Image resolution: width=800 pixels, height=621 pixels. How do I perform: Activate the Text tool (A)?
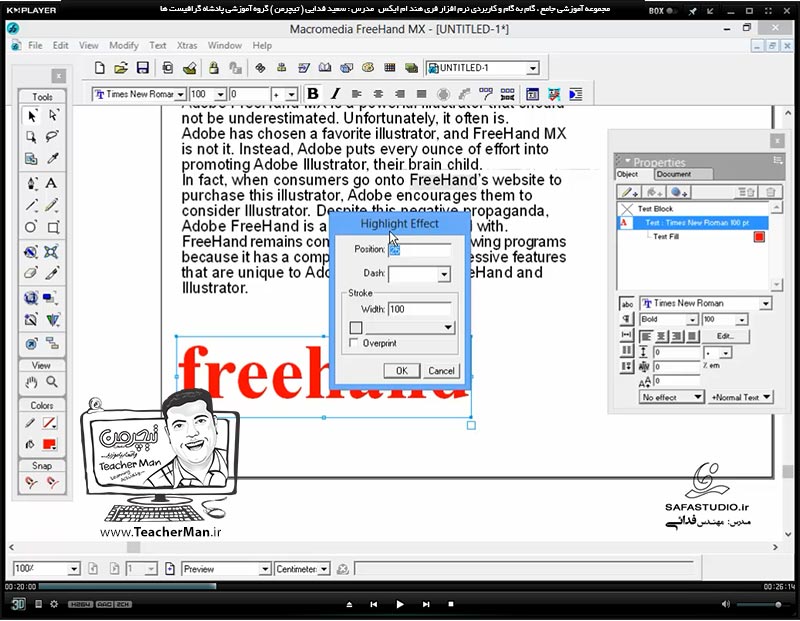coord(52,183)
